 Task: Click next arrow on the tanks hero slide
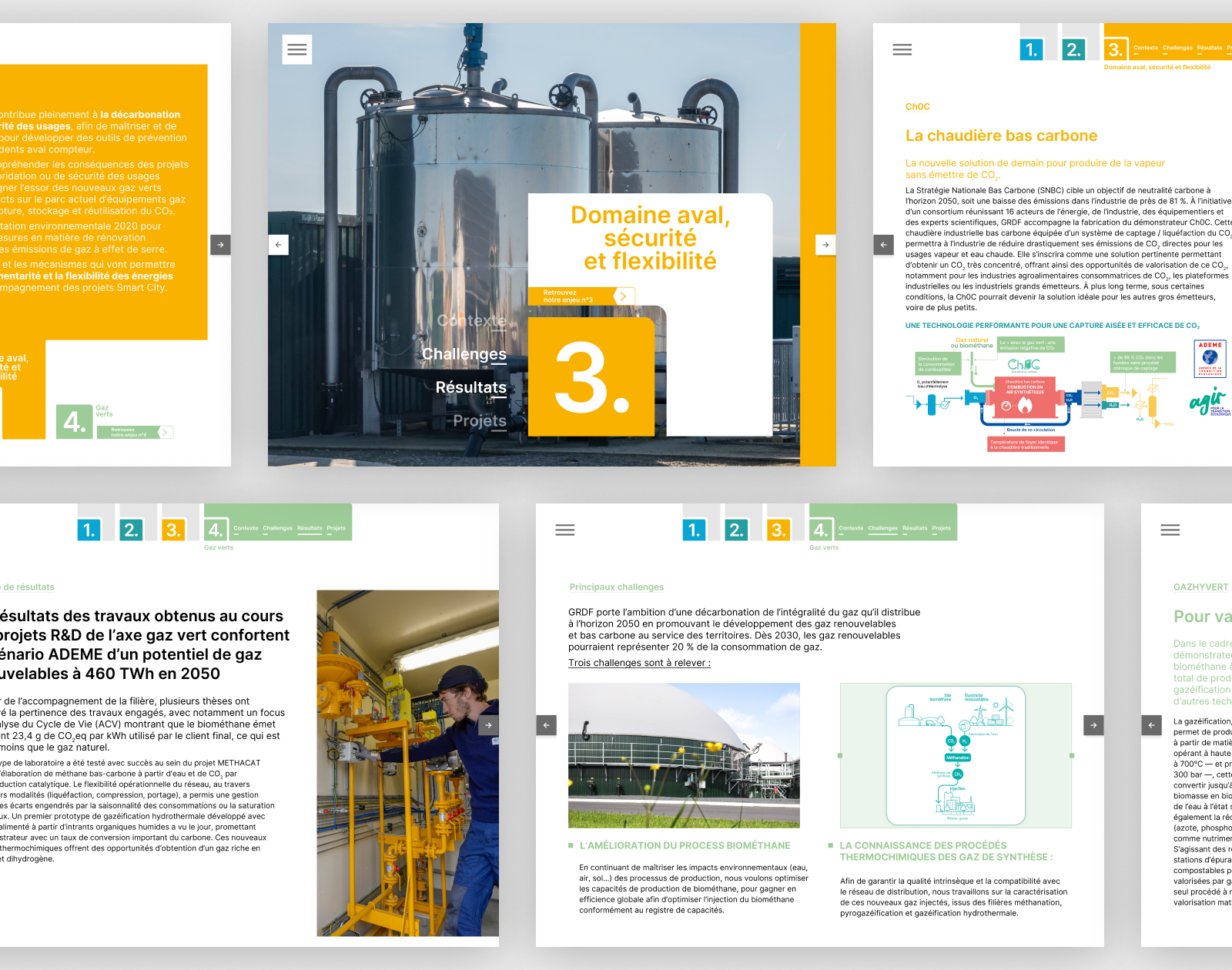coord(825,245)
